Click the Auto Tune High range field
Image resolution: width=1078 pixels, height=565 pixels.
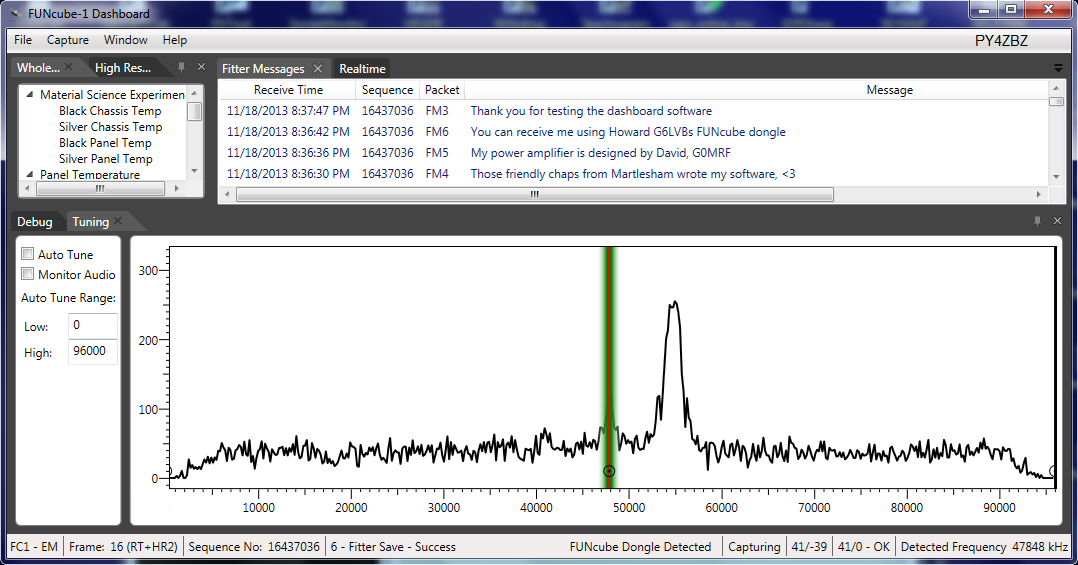(92, 352)
